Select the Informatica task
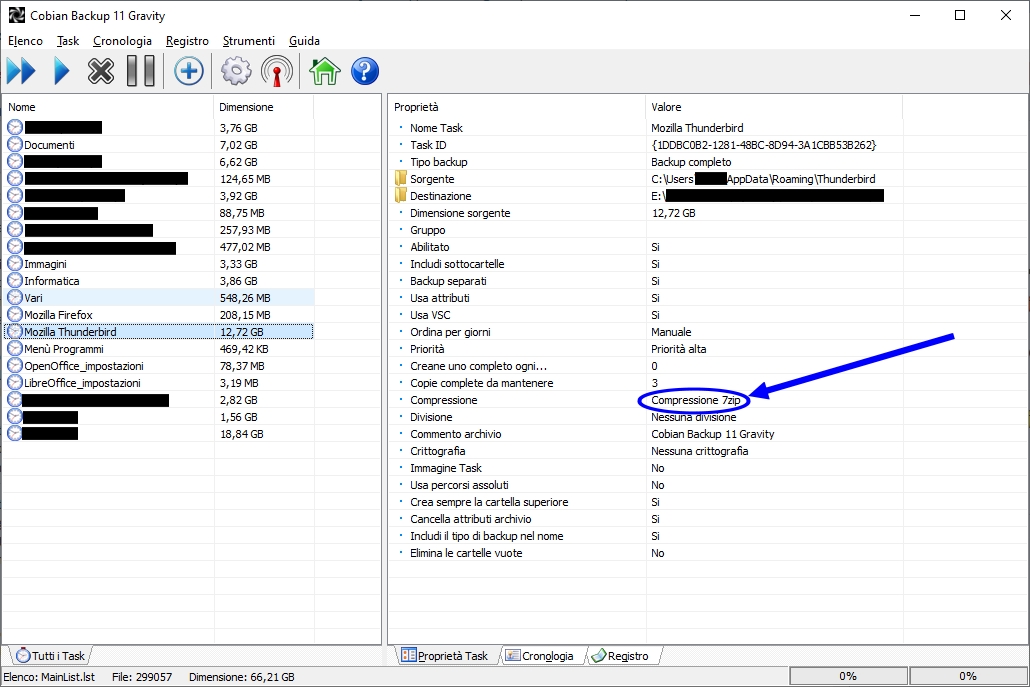This screenshot has height=687, width=1030. pyautogui.click(x=52, y=280)
